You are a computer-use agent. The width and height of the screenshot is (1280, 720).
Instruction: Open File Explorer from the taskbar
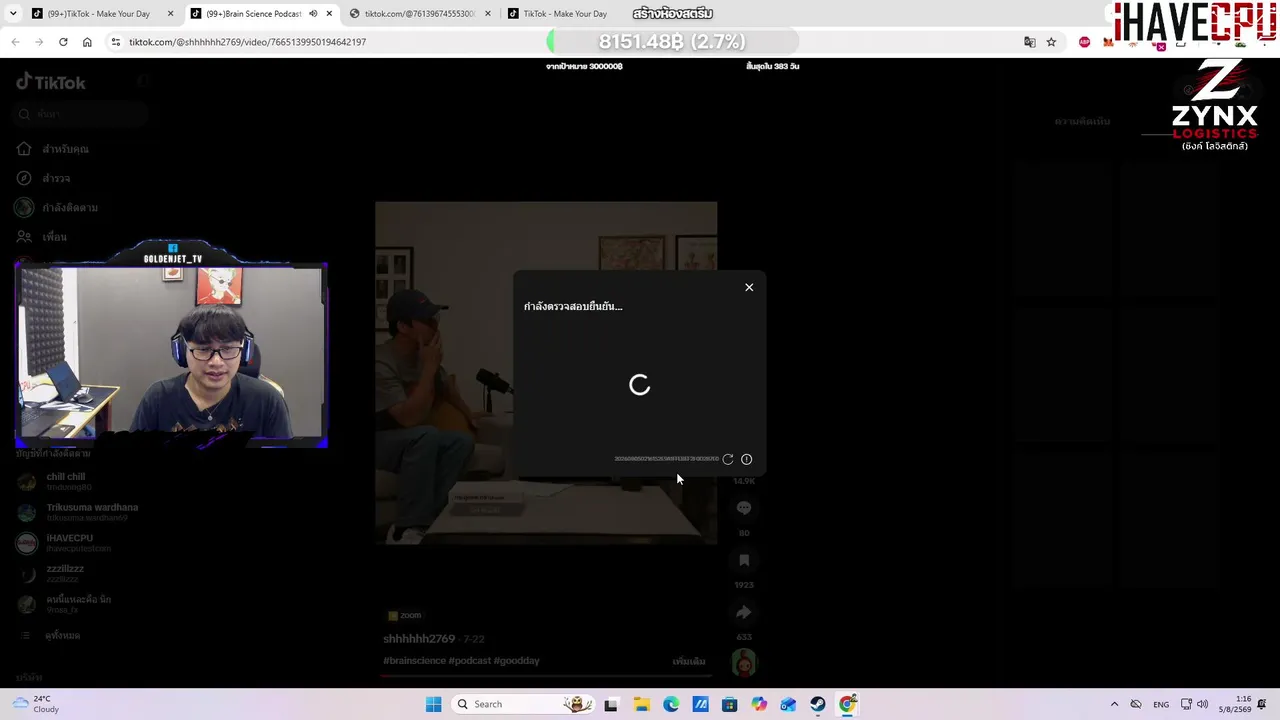[641, 704]
